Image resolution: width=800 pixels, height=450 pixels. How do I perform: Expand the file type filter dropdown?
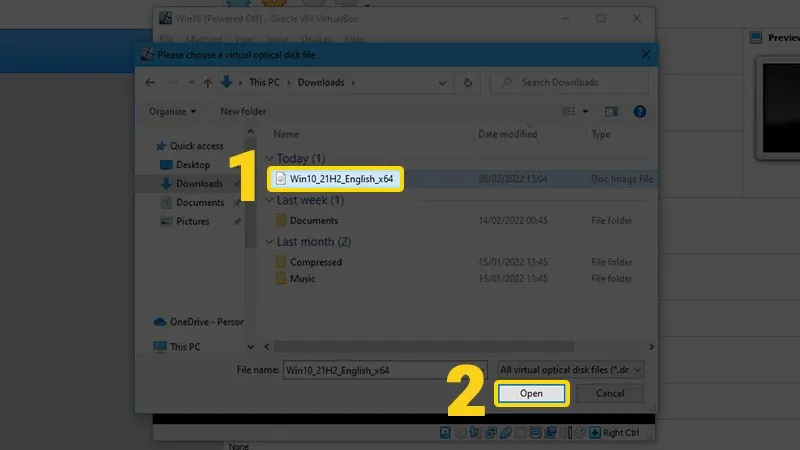pos(638,369)
